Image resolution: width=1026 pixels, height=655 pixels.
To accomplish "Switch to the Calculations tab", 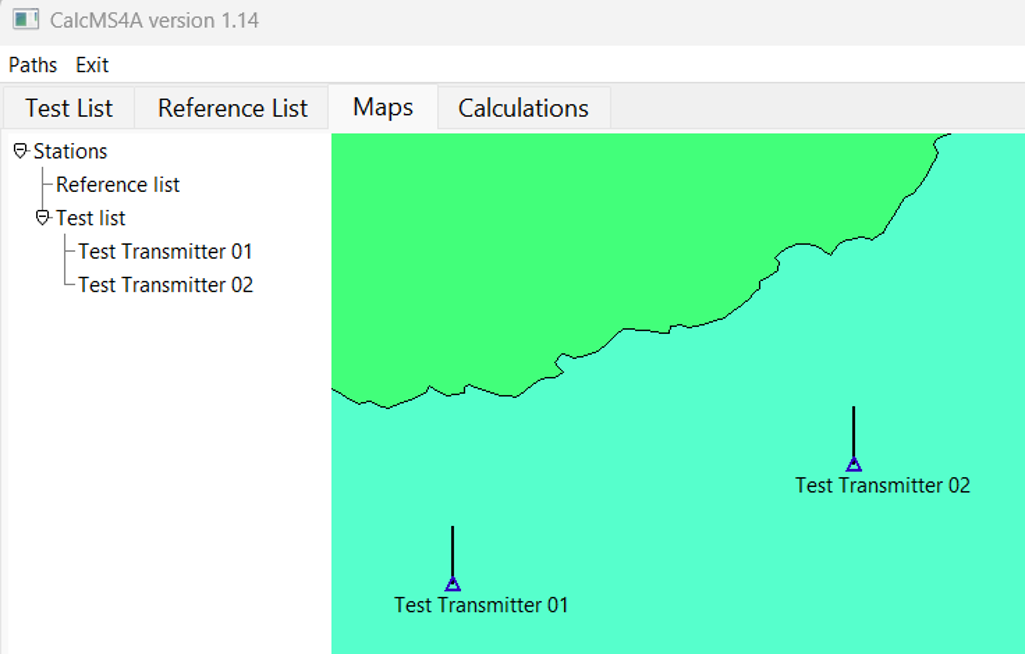I will coord(523,107).
